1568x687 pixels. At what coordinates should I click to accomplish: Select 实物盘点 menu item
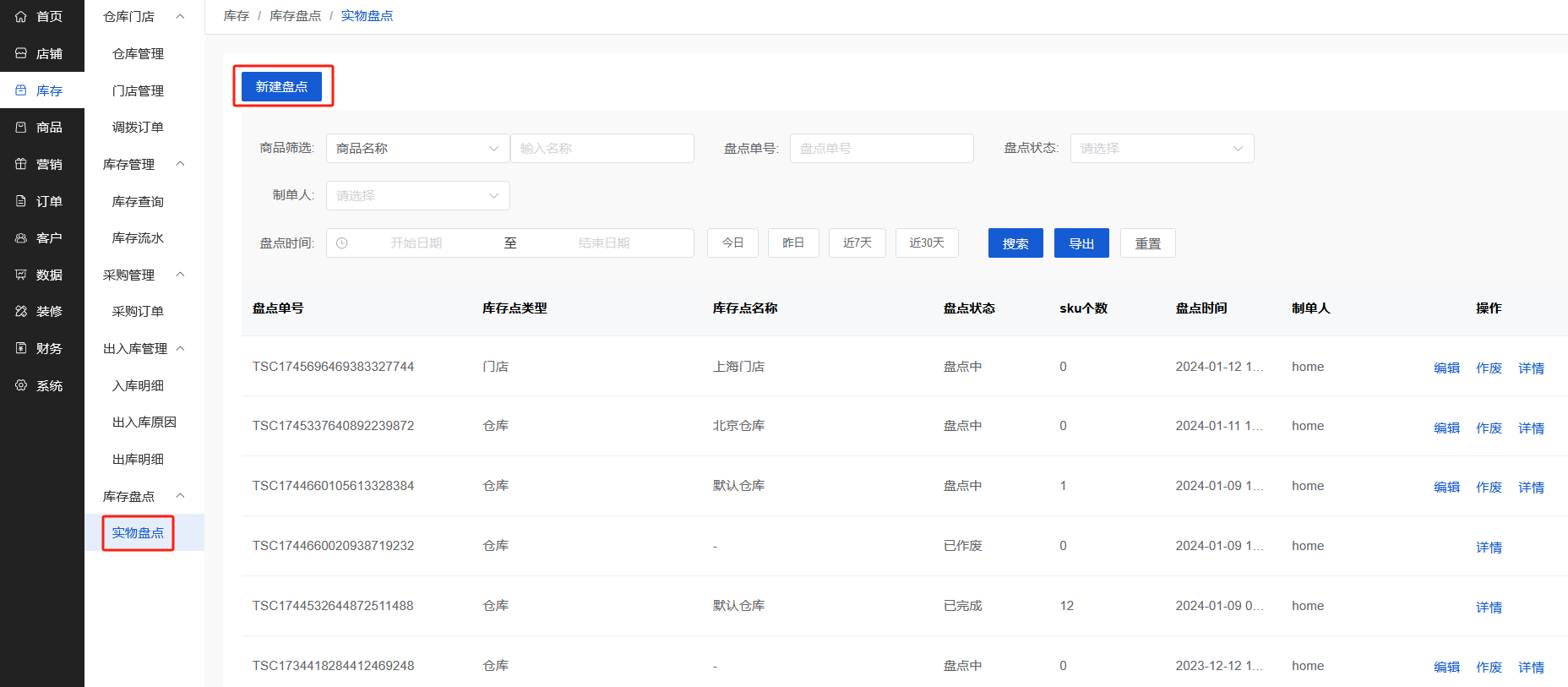click(138, 532)
